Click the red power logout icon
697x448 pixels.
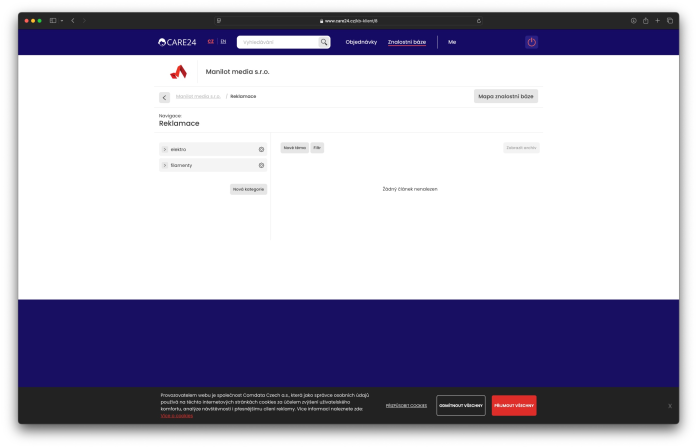[531, 42]
